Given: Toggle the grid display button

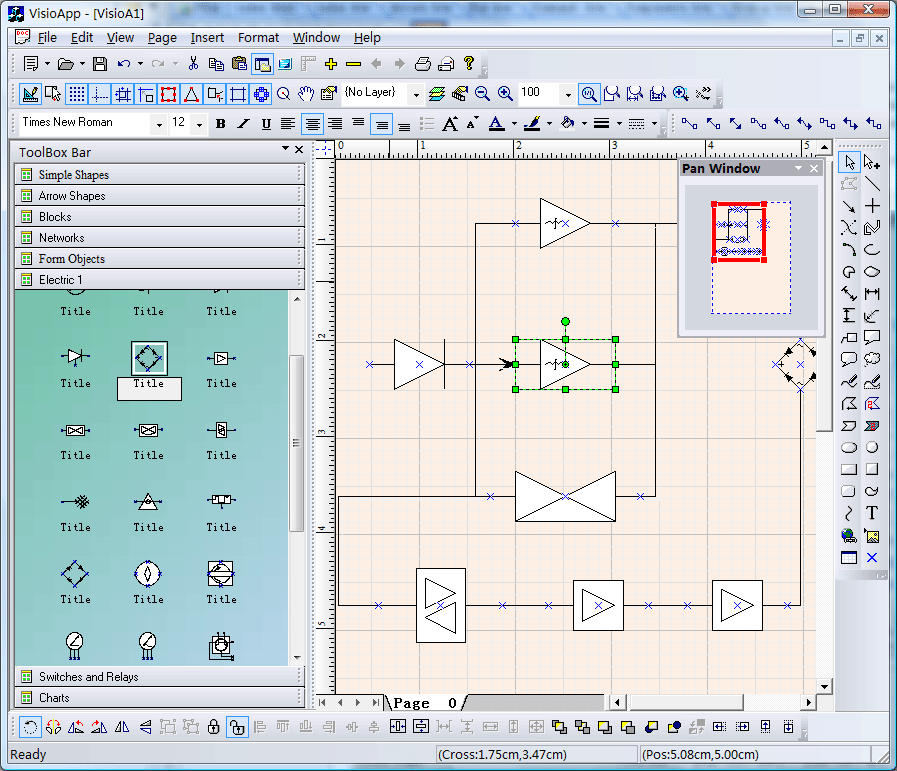Looking at the screenshot, I should (x=77, y=94).
